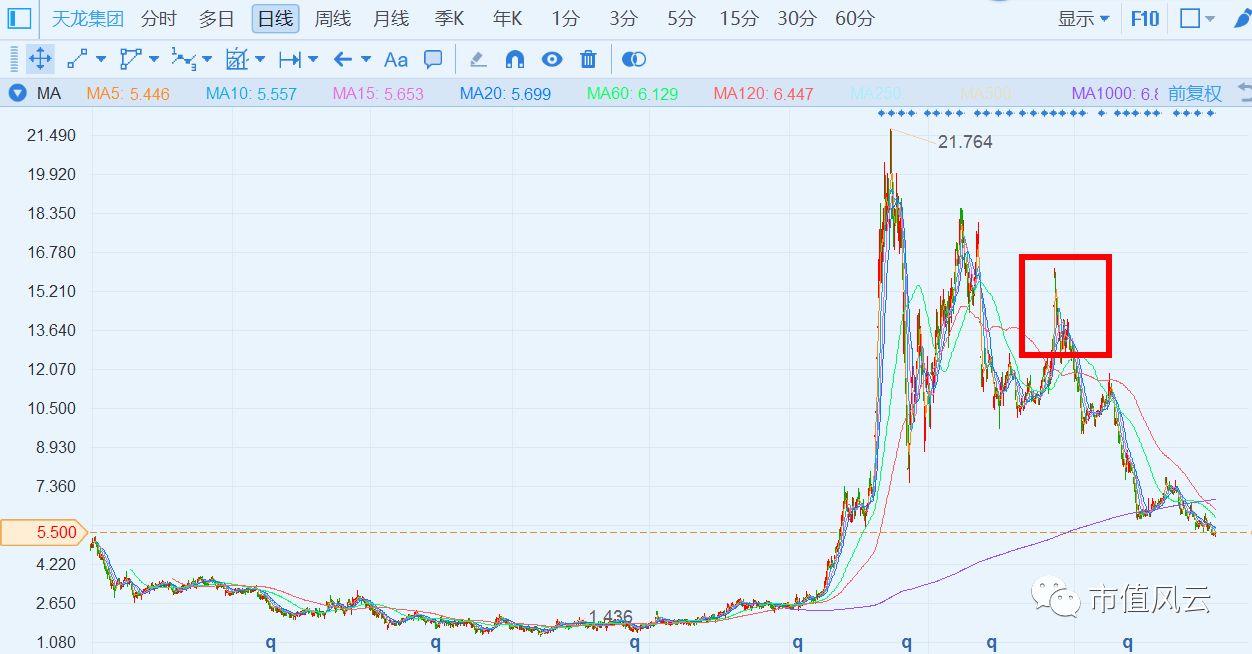Select the 5分 minute period
1252x654 pixels.
click(681, 18)
